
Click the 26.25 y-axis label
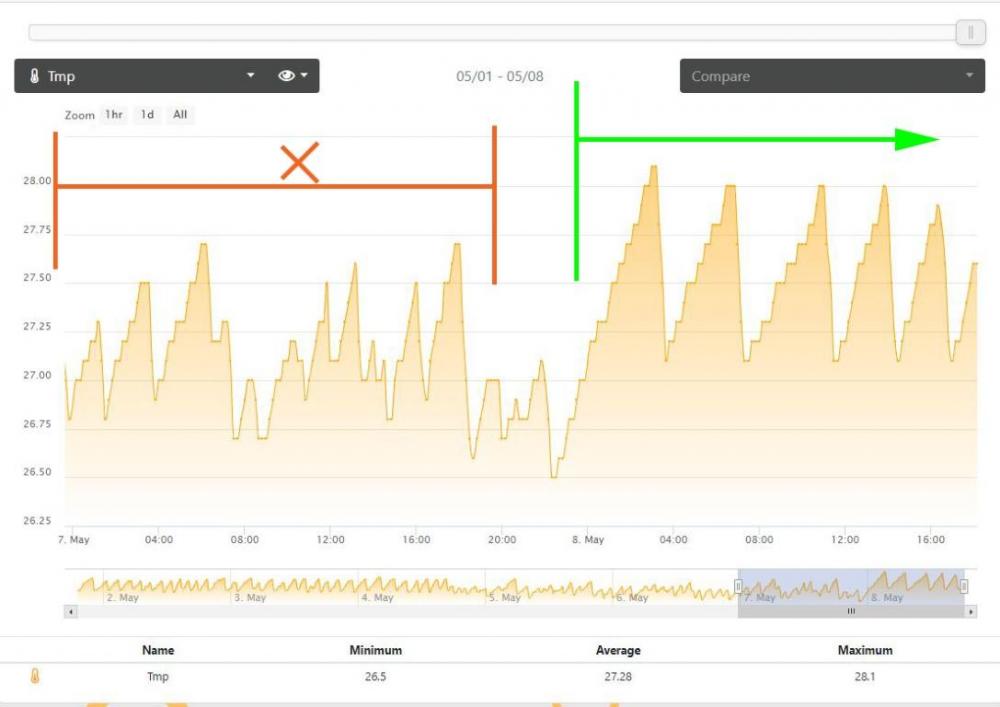(x=37, y=521)
